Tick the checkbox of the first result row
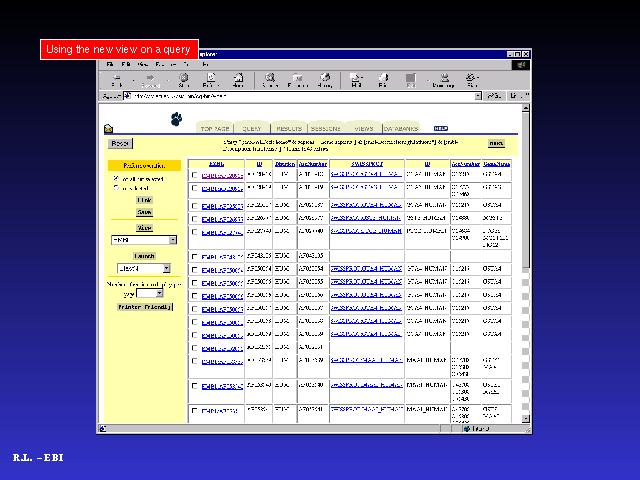Image resolution: width=640 pixels, height=480 pixels. (195, 175)
